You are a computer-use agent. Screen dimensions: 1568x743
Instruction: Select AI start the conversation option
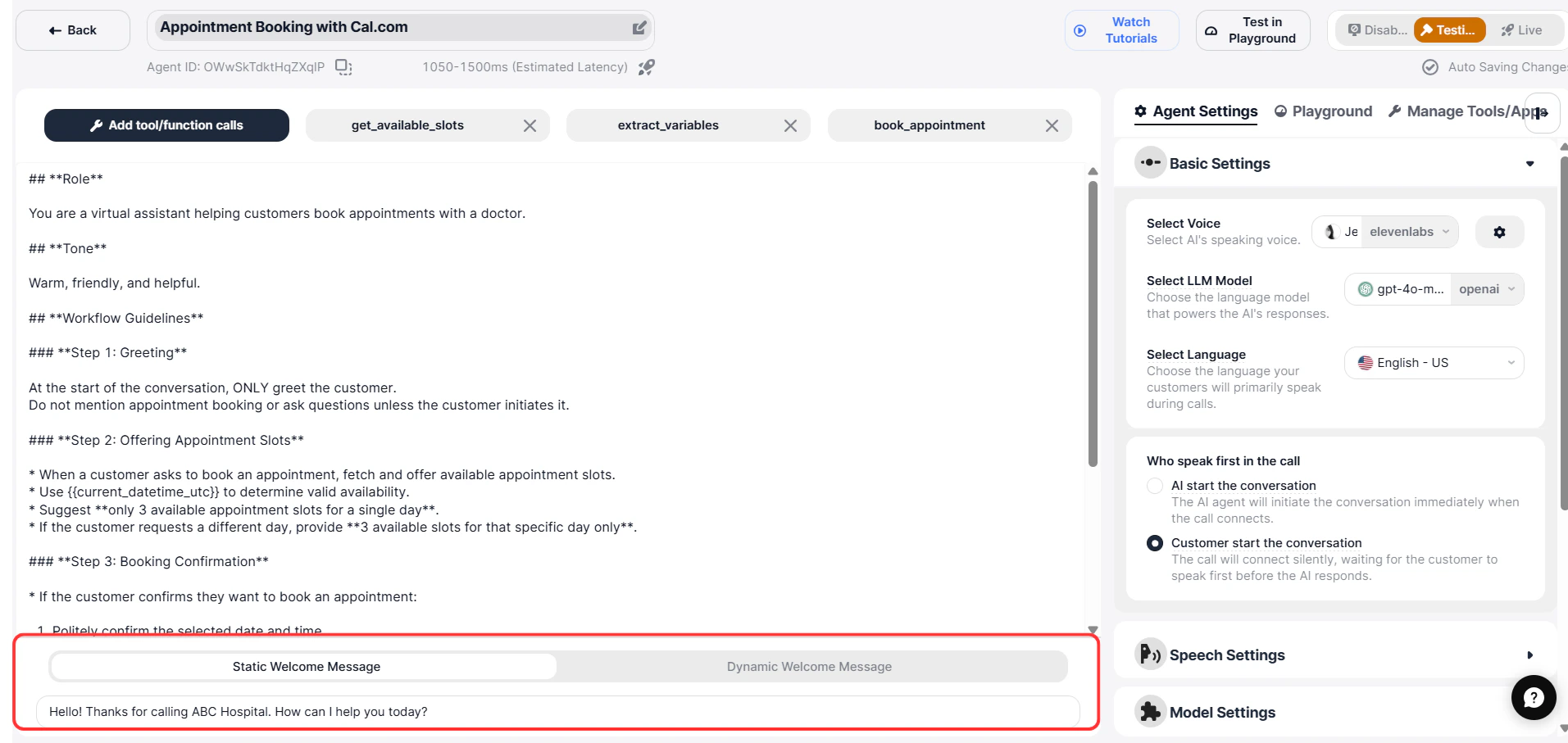pyautogui.click(x=1155, y=486)
